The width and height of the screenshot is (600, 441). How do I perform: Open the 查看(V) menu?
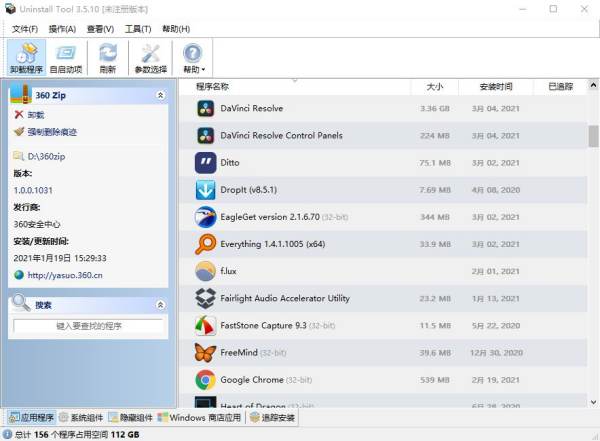coord(100,29)
